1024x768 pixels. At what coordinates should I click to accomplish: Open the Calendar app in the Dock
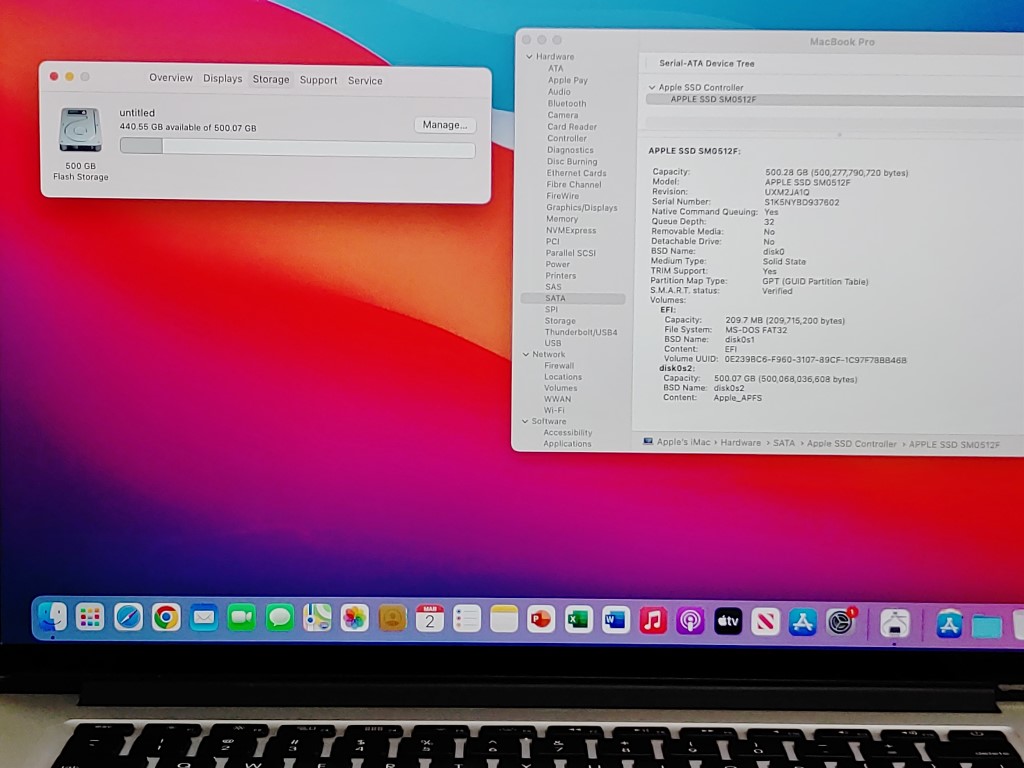pyautogui.click(x=430, y=618)
